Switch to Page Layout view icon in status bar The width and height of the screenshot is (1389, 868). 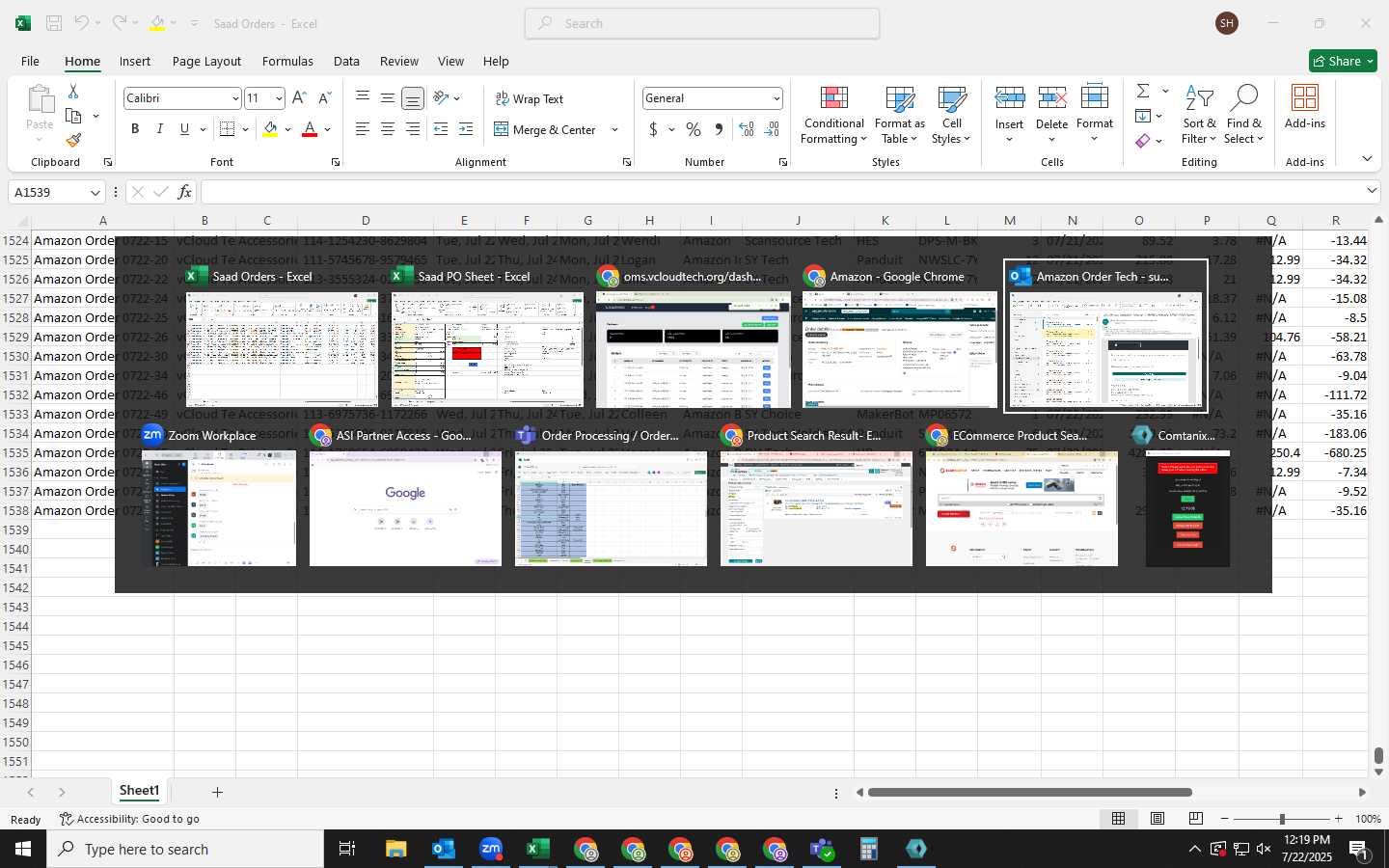point(1157,819)
